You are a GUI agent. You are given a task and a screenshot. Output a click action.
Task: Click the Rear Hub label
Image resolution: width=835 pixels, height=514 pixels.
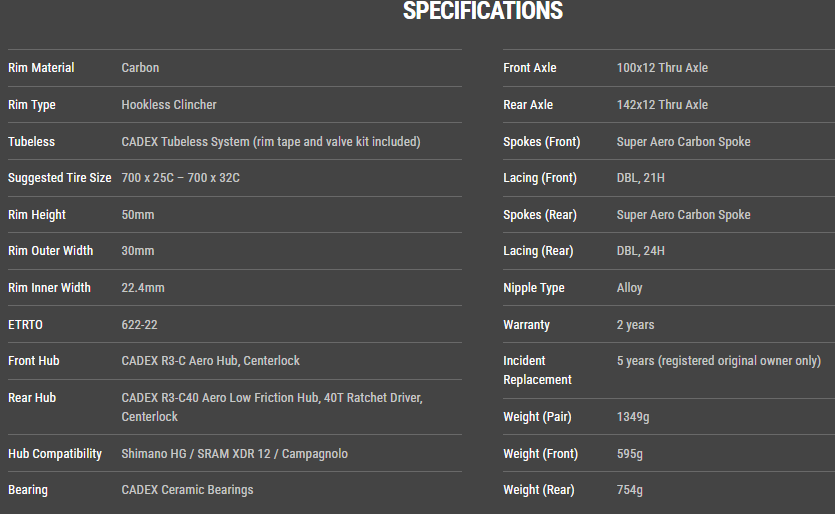pyautogui.click(x=32, y=398)
